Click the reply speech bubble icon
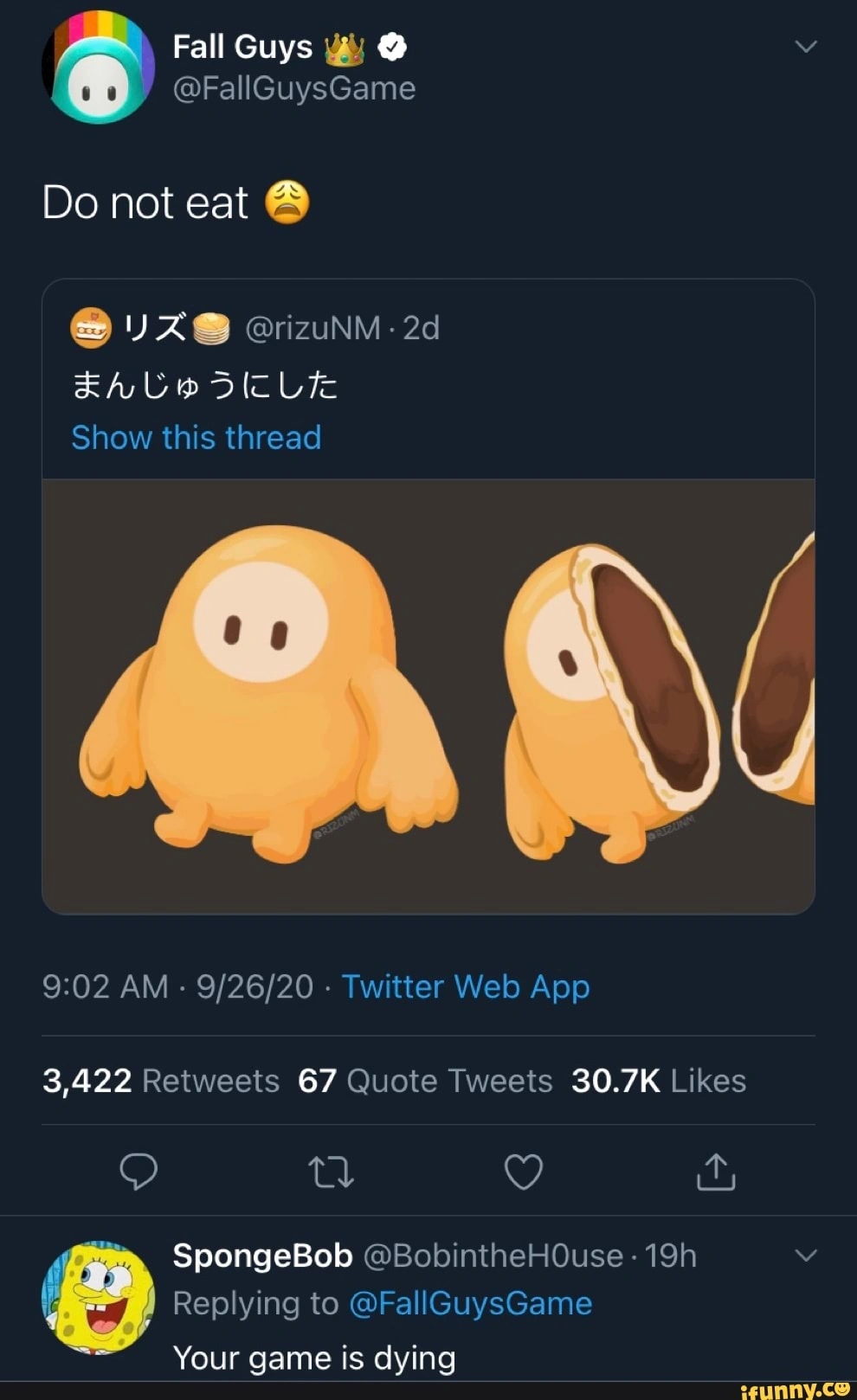 139,1172
